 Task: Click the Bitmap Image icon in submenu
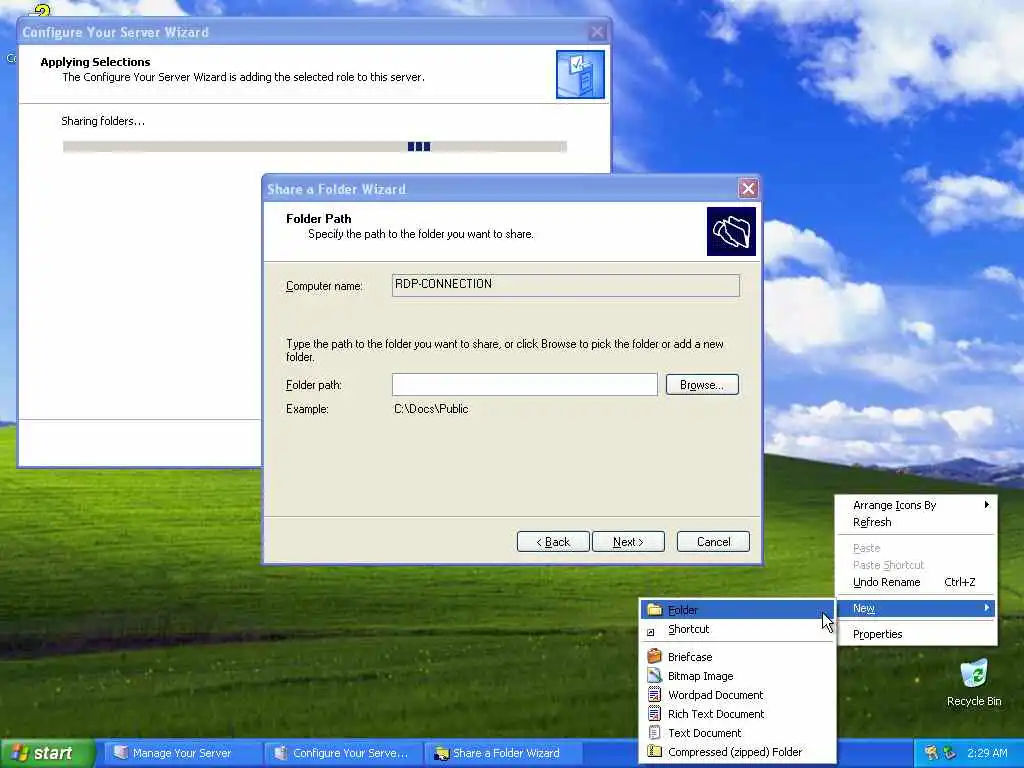coord(654,675)
